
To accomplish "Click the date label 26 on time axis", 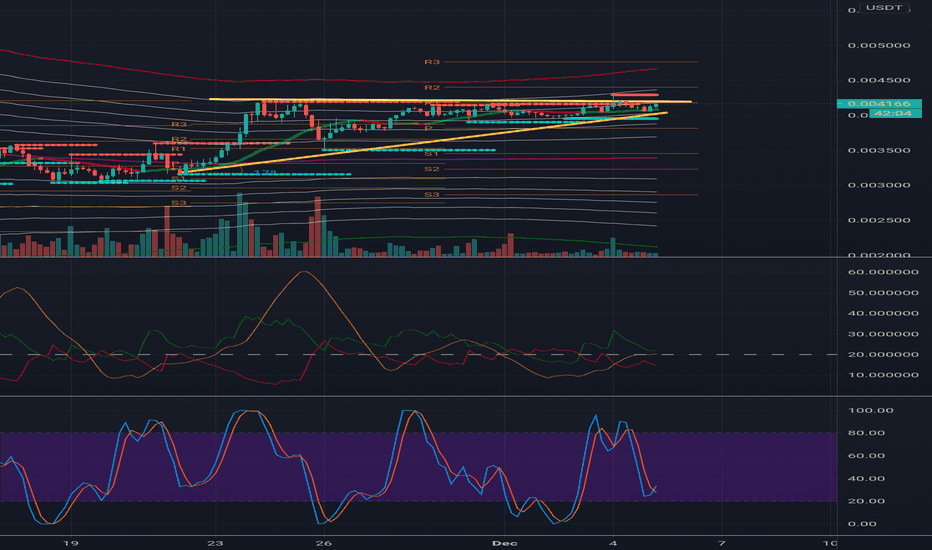I will (323, 543).
